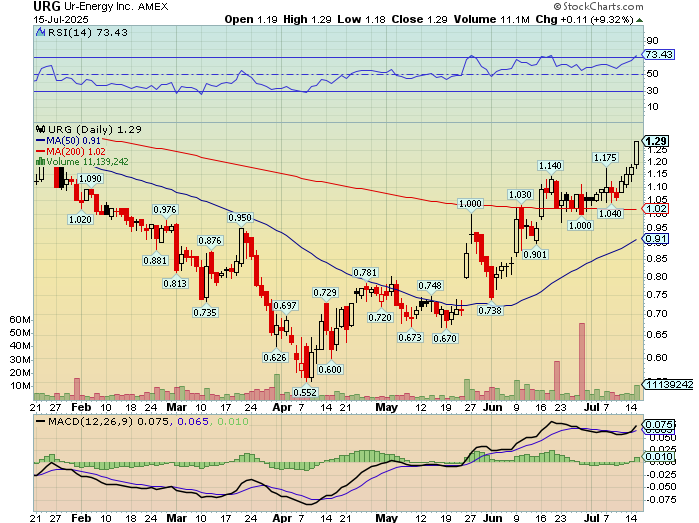Screen dimensions: 699x523
Task: Click the 0.813 price label
Action: pyautogui.click(x=175, y=283)
